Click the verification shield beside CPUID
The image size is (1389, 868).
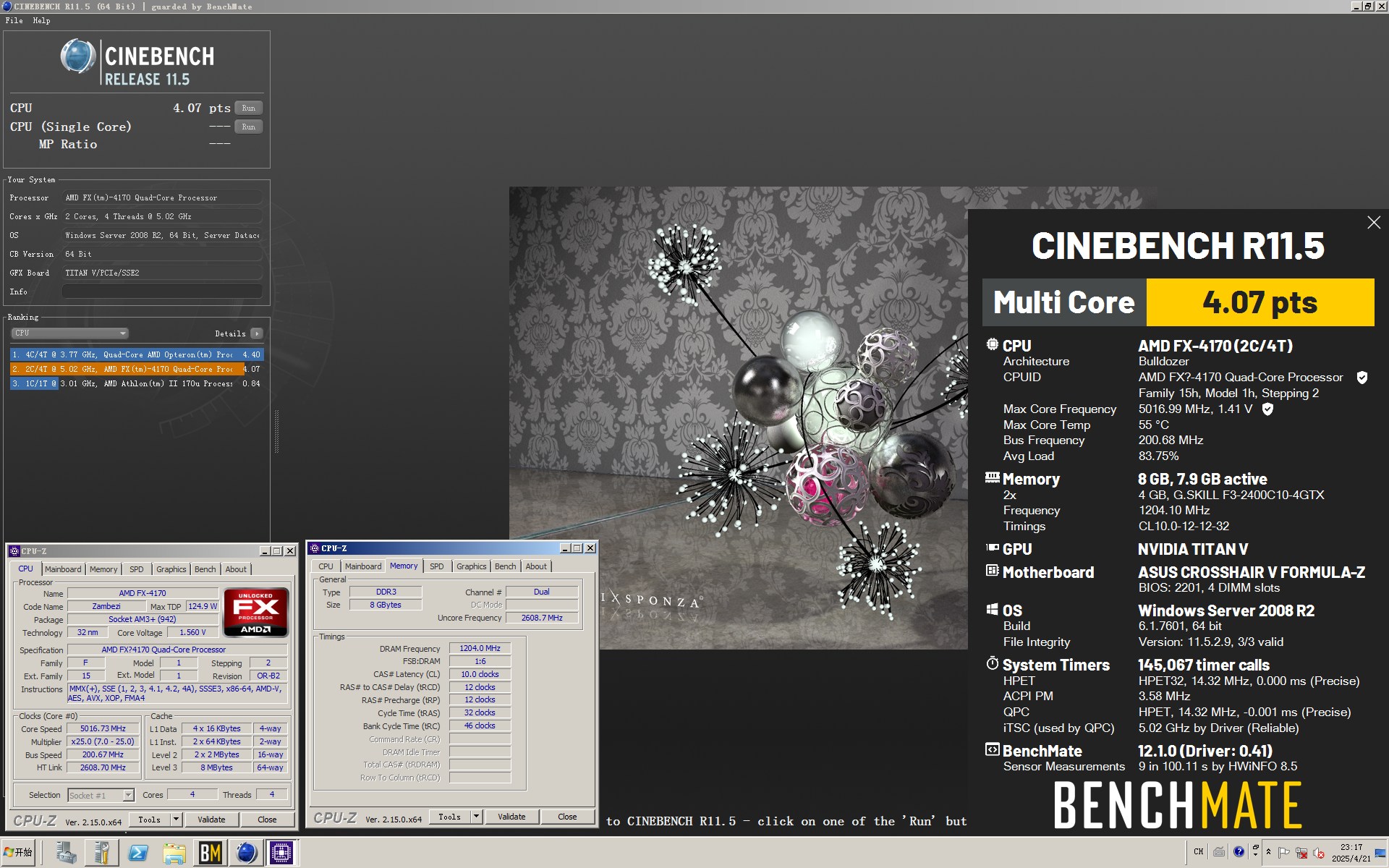point(1362,378)
